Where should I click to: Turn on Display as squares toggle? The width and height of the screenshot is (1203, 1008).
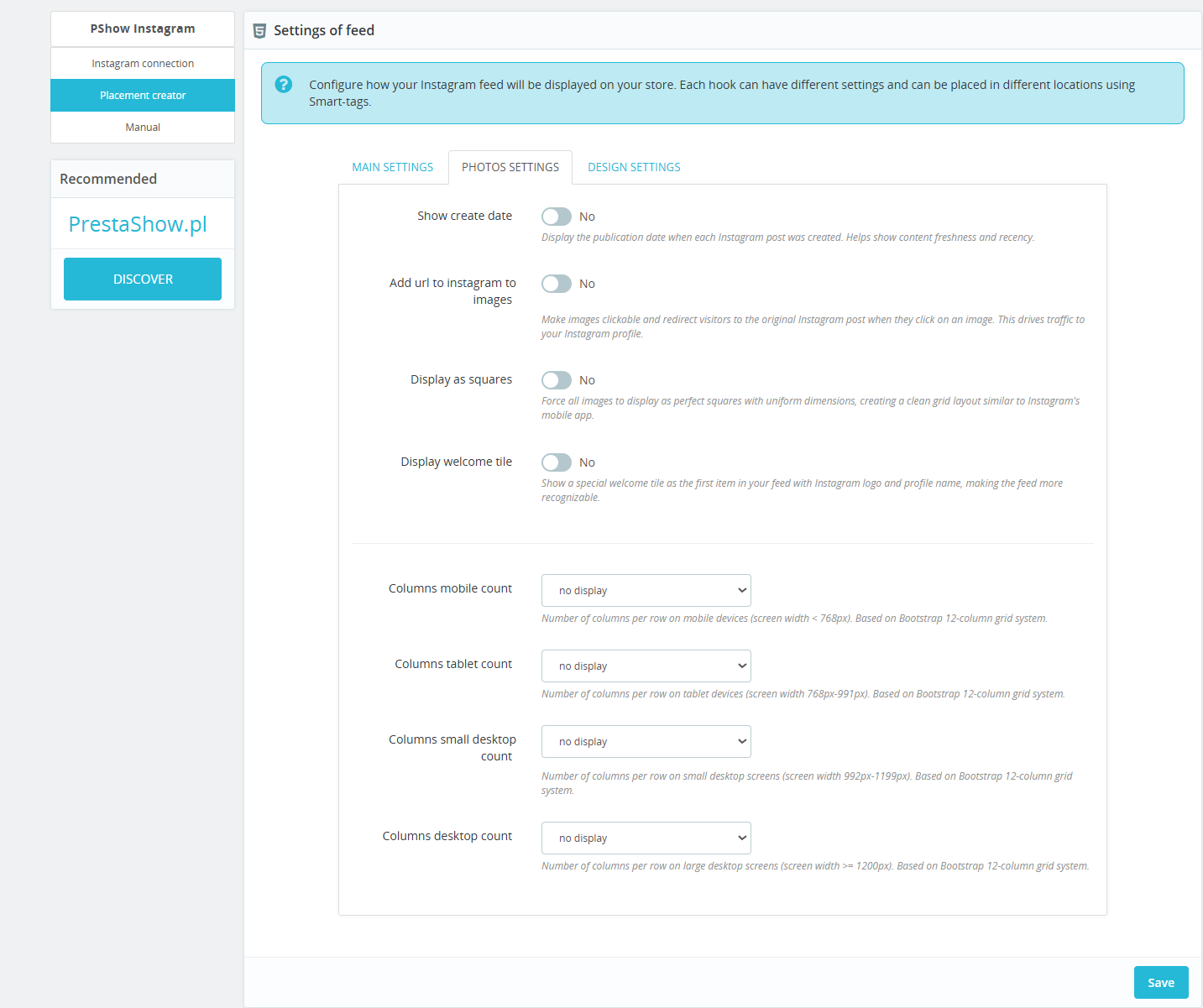[x=556, y=380]
